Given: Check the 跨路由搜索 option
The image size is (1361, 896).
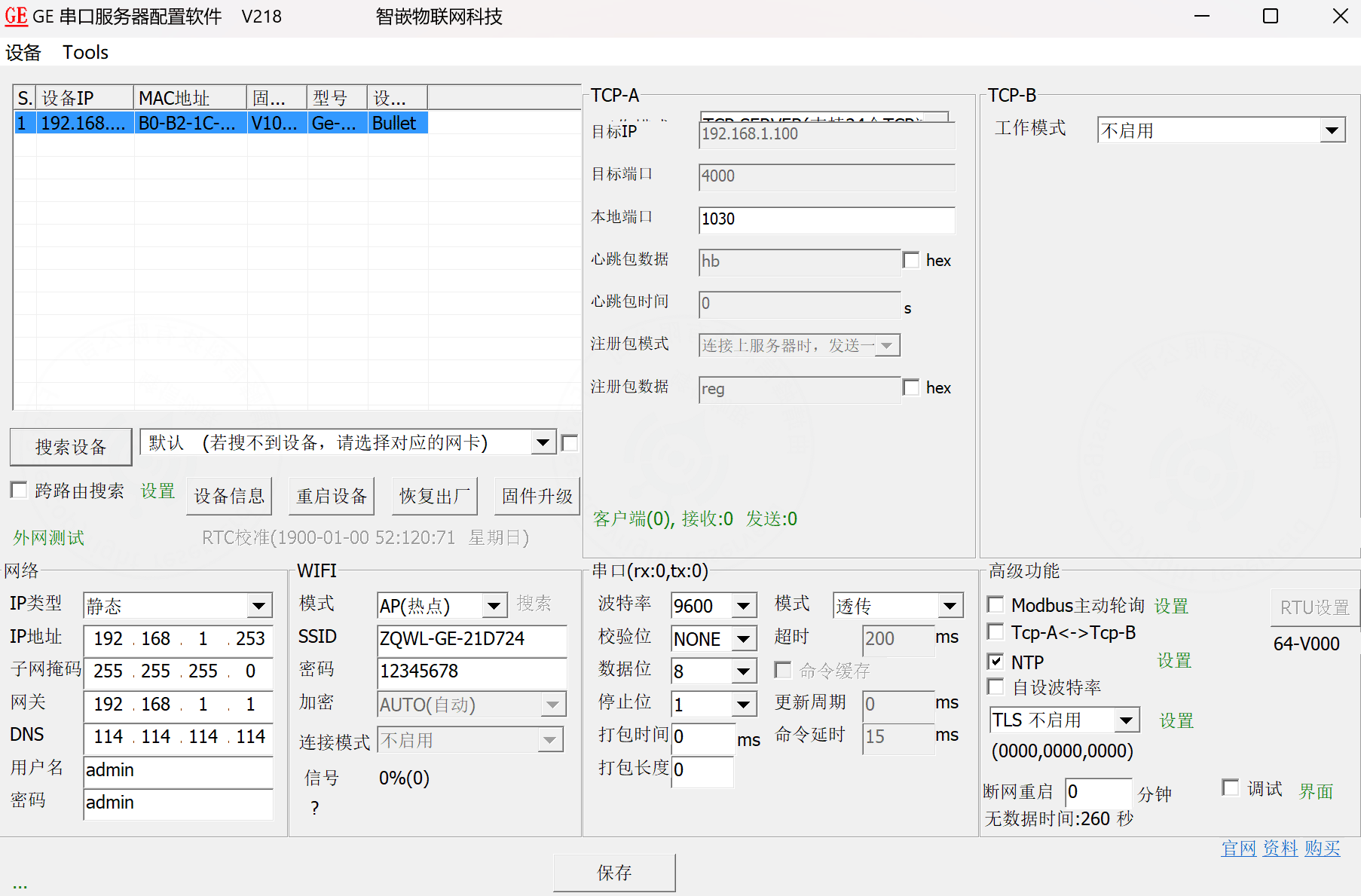Looking at the screenshot, I should point(19,490).
